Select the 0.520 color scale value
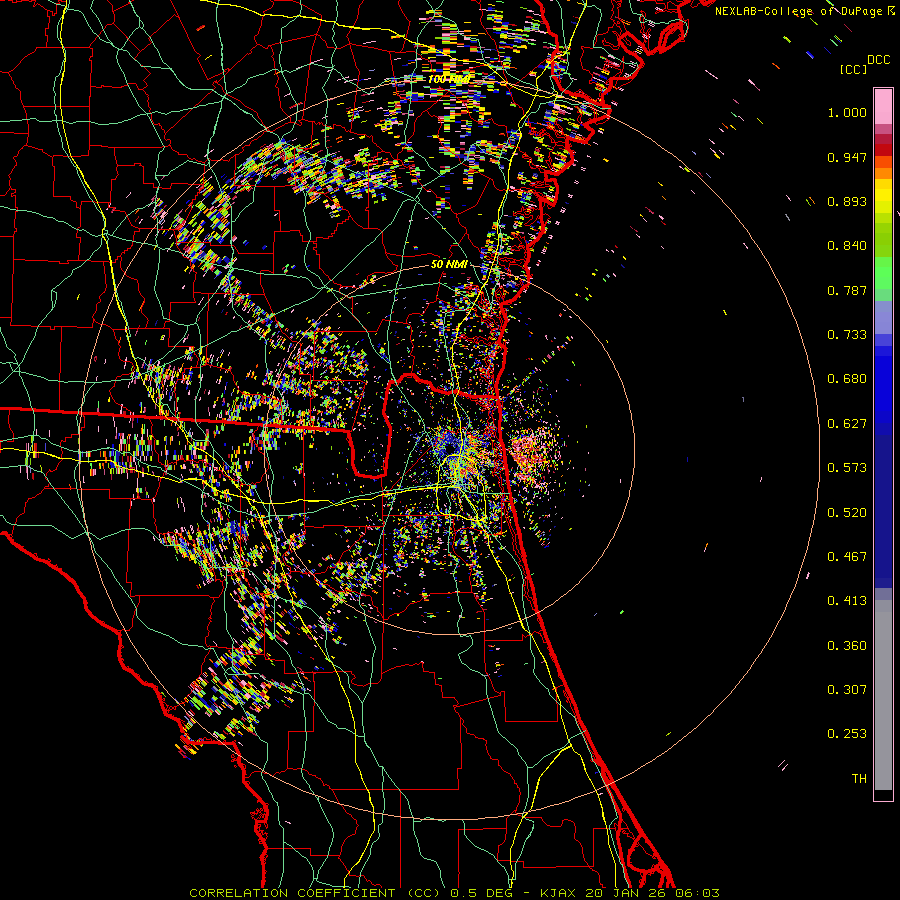 point(847,513)
